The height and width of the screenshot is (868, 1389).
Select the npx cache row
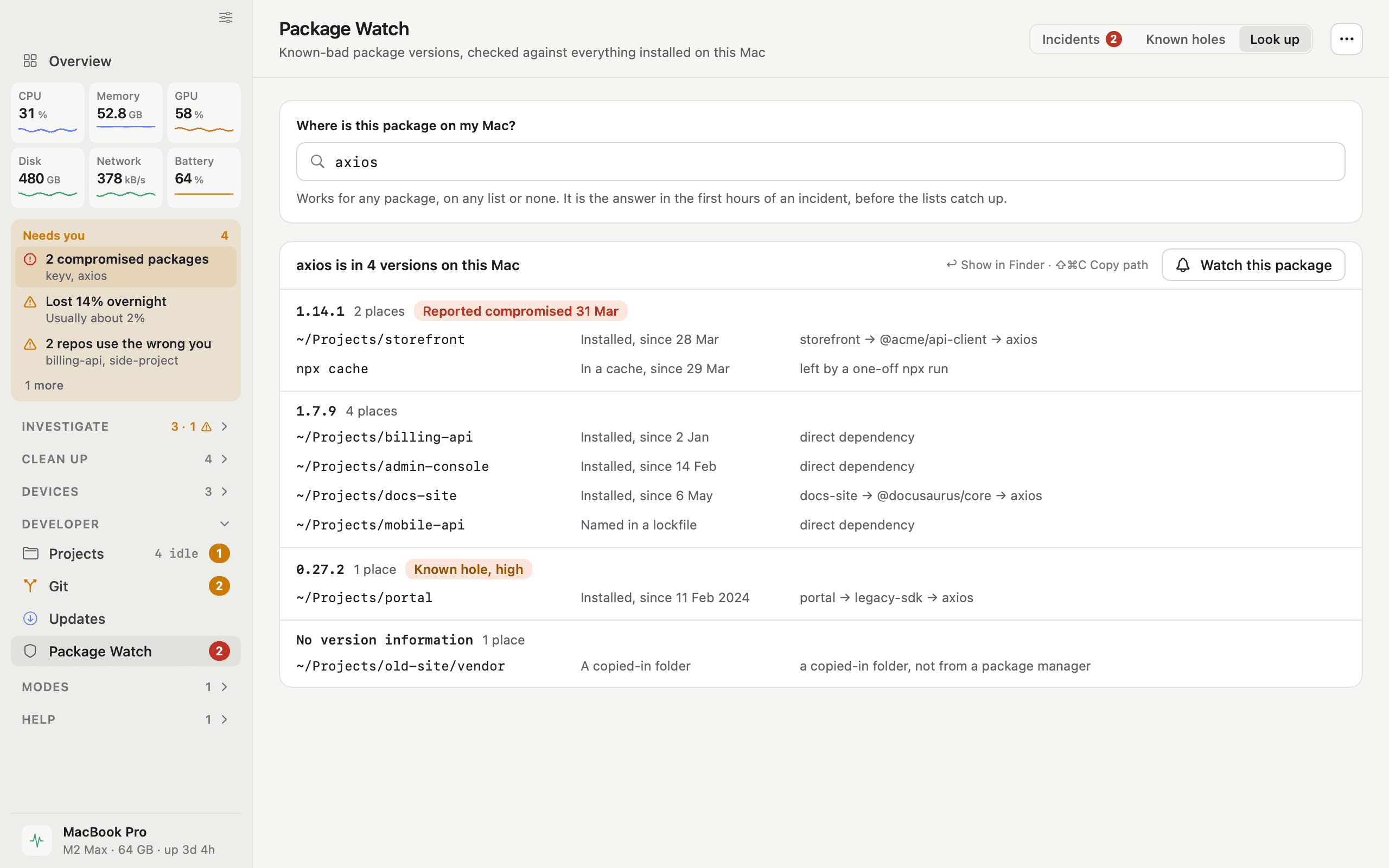click(x=821, y=368)
